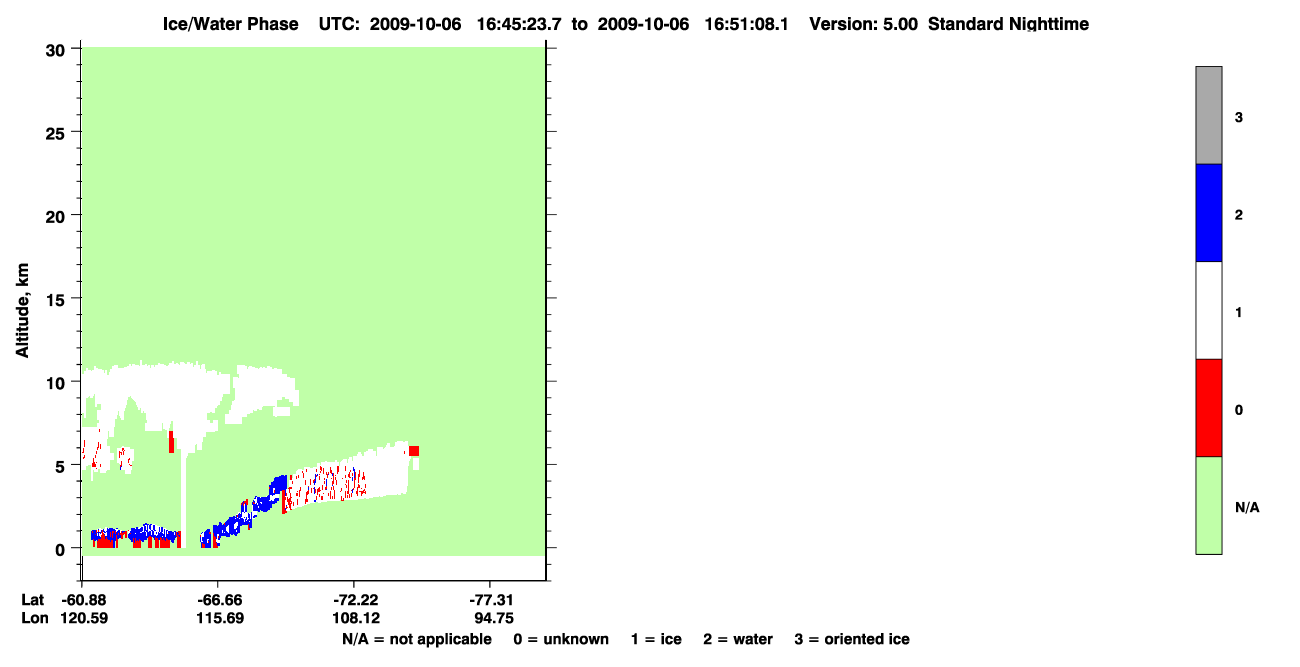Click the 'Version: 5.00' text
Screen dimensions: 1300x667
(864, 24)
